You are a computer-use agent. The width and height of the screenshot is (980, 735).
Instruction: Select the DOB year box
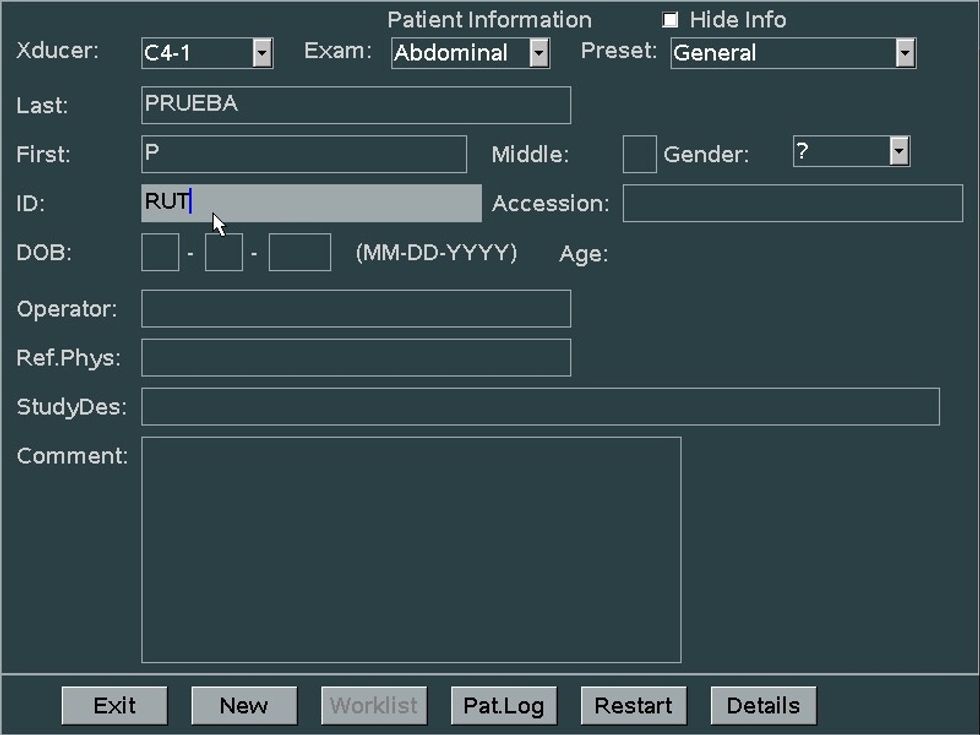pyautogui.click(x=299, y=253)
